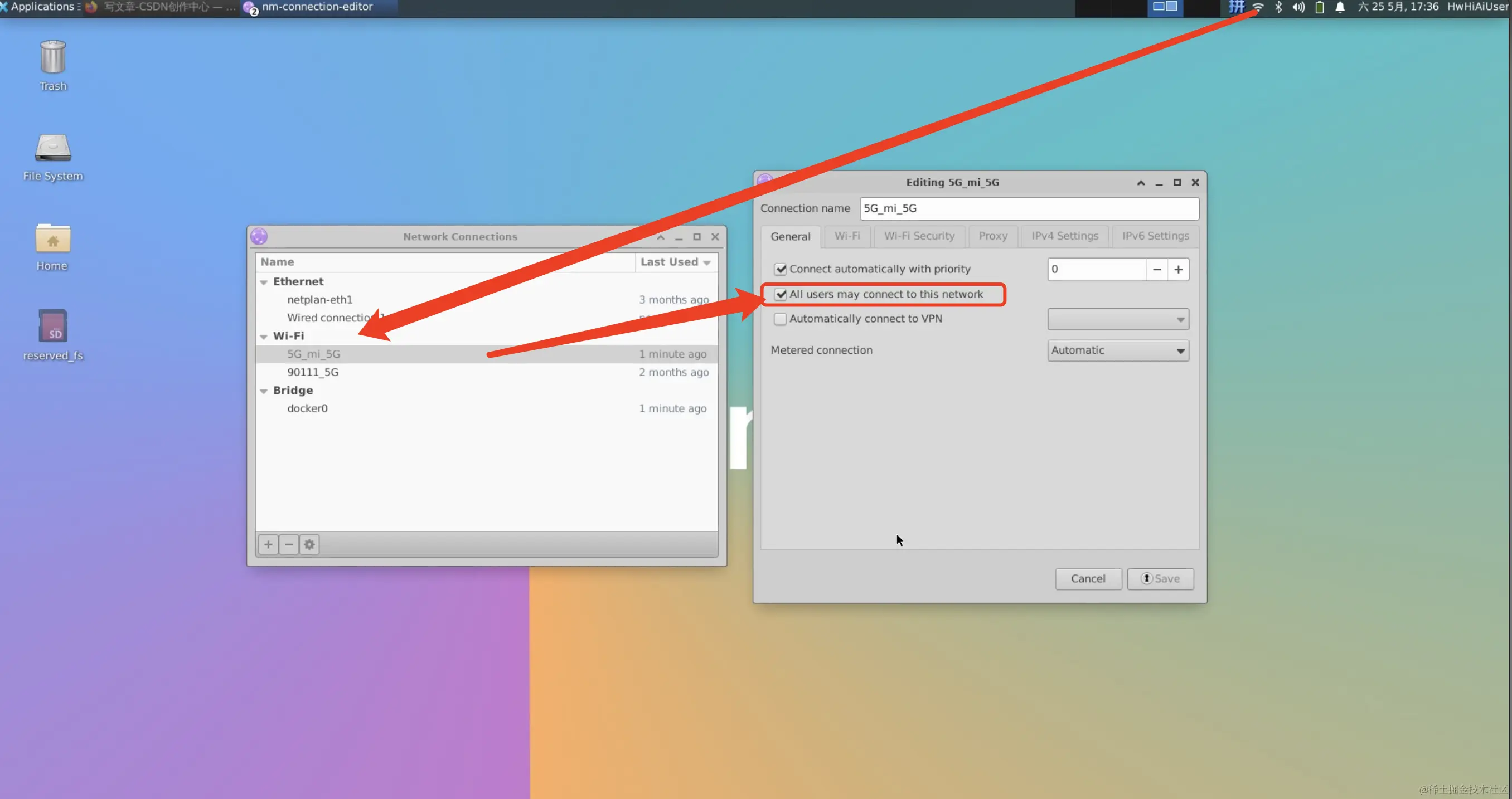The image size is (1512, 799).
Task: Click the notification bell icon
Action: (x=1340, y=8)
